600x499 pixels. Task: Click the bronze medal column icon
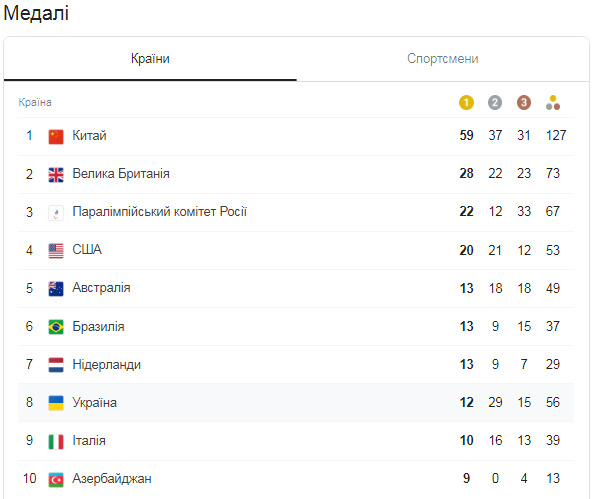(x=524, y=103)
